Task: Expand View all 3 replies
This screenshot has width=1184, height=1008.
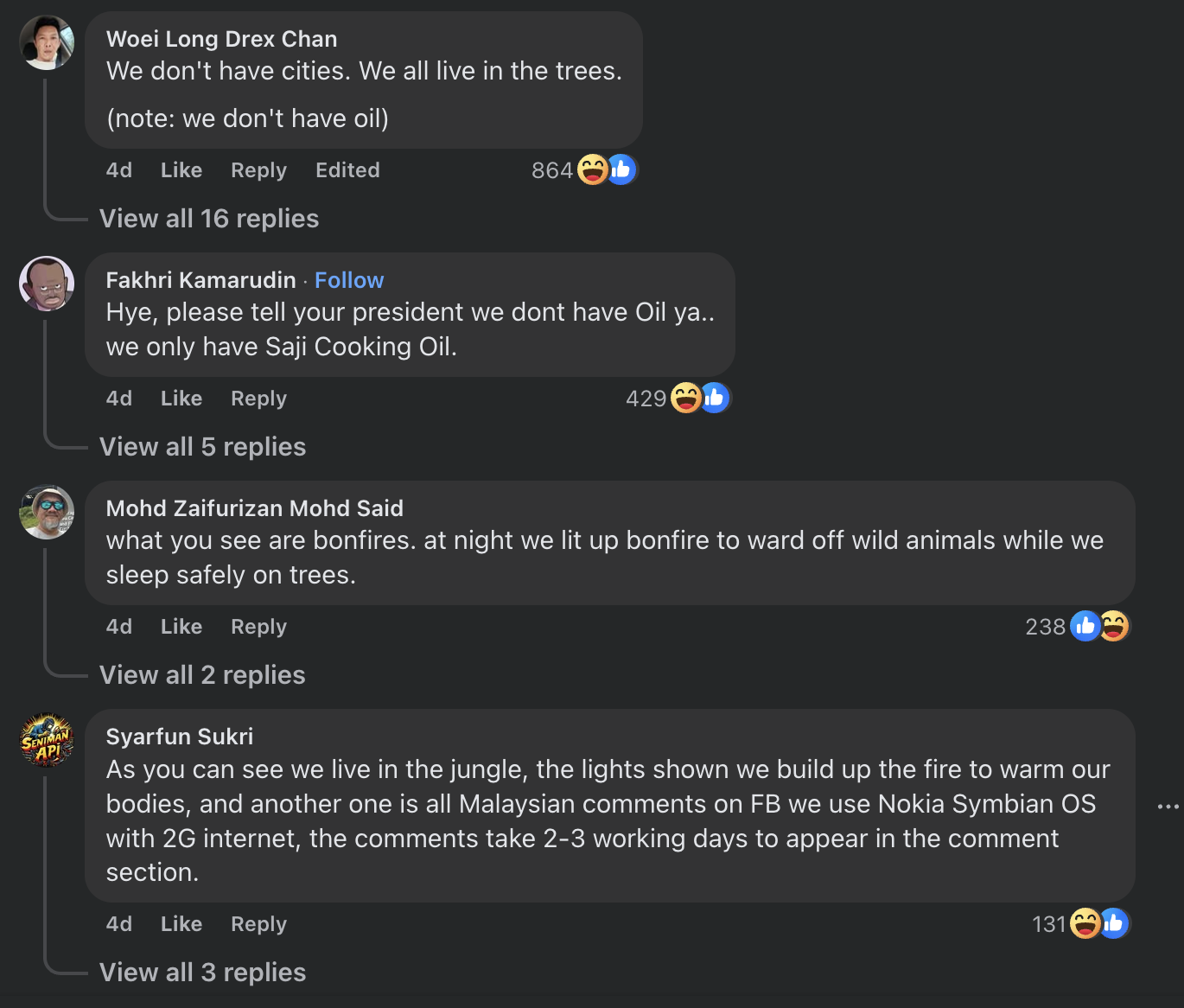Action: click(x=202, y=973)
